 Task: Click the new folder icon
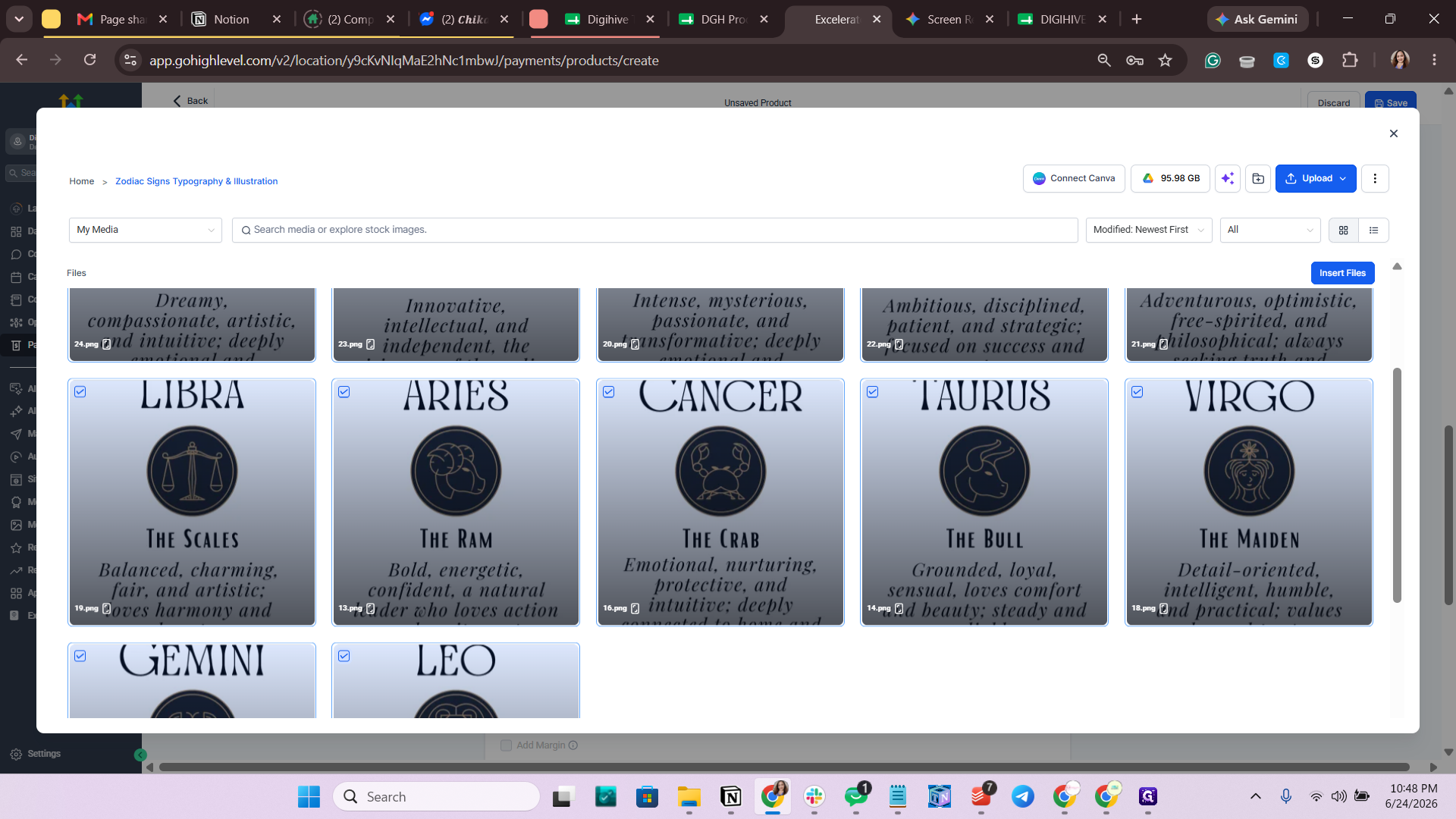click(x=1258, y=179)
